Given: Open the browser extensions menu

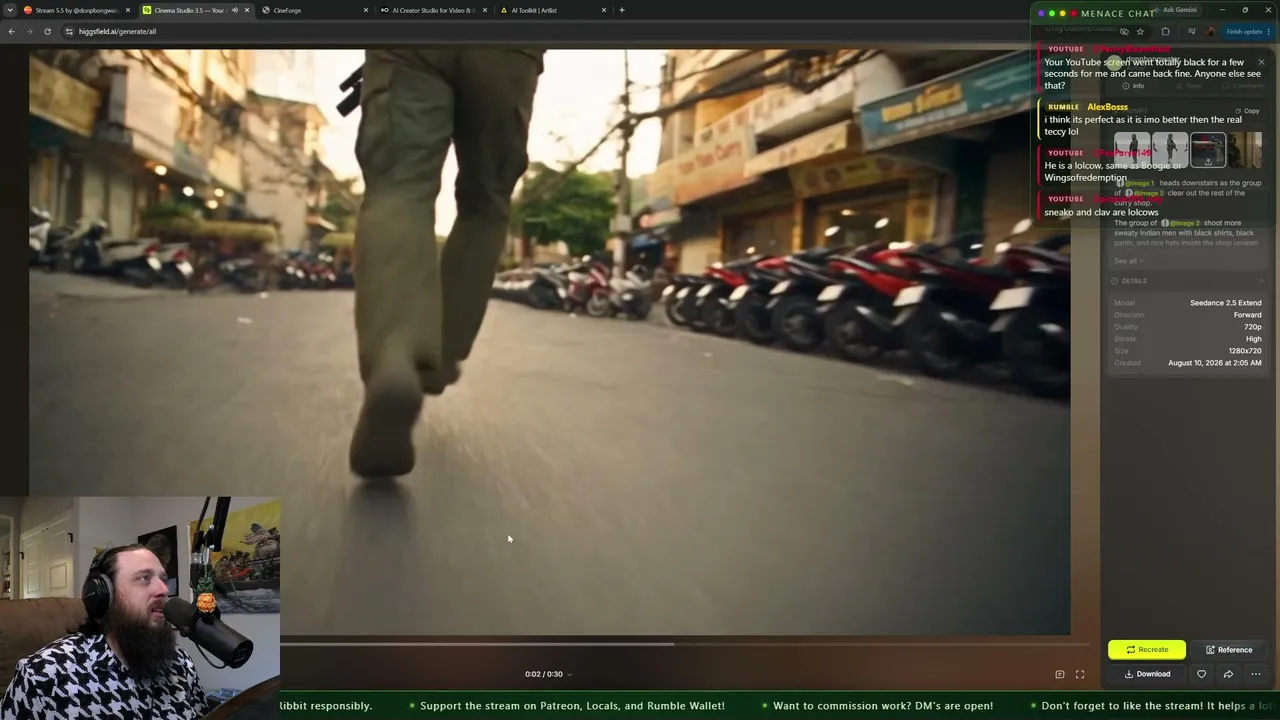Looking at the screenshot, I should (x=1165, y=31).
